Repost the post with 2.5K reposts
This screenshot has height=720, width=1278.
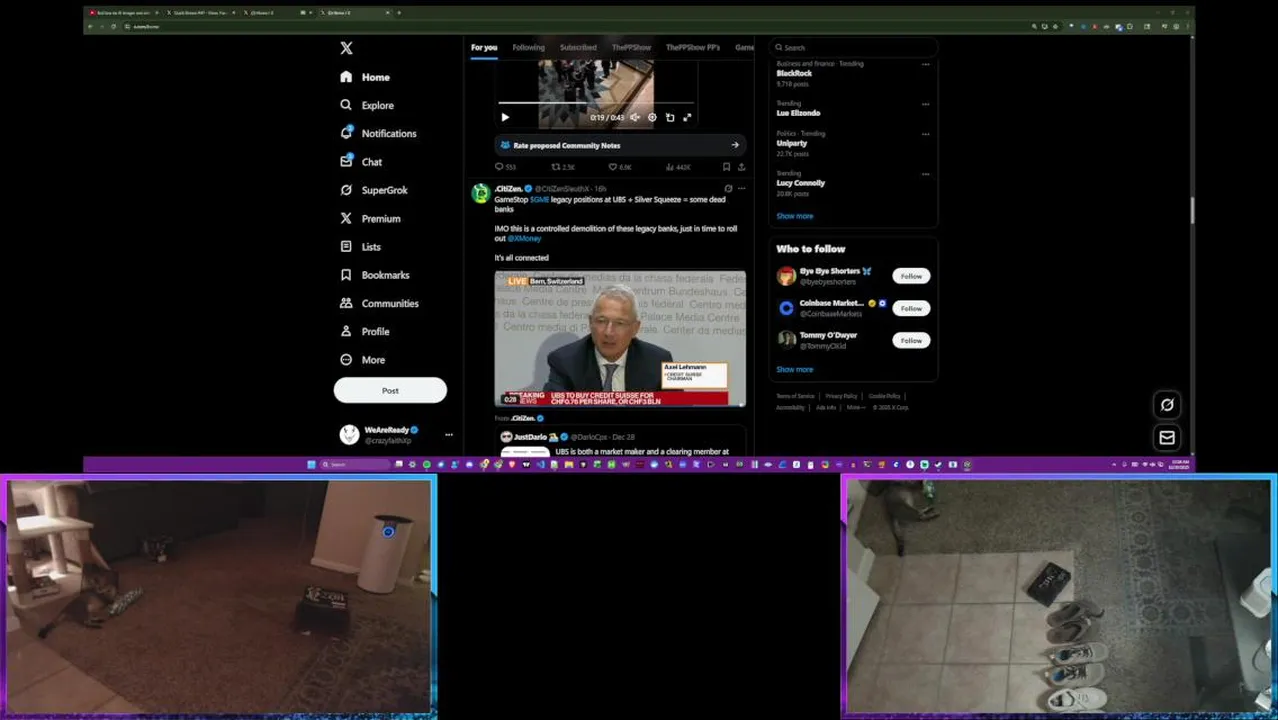point(563,167)
